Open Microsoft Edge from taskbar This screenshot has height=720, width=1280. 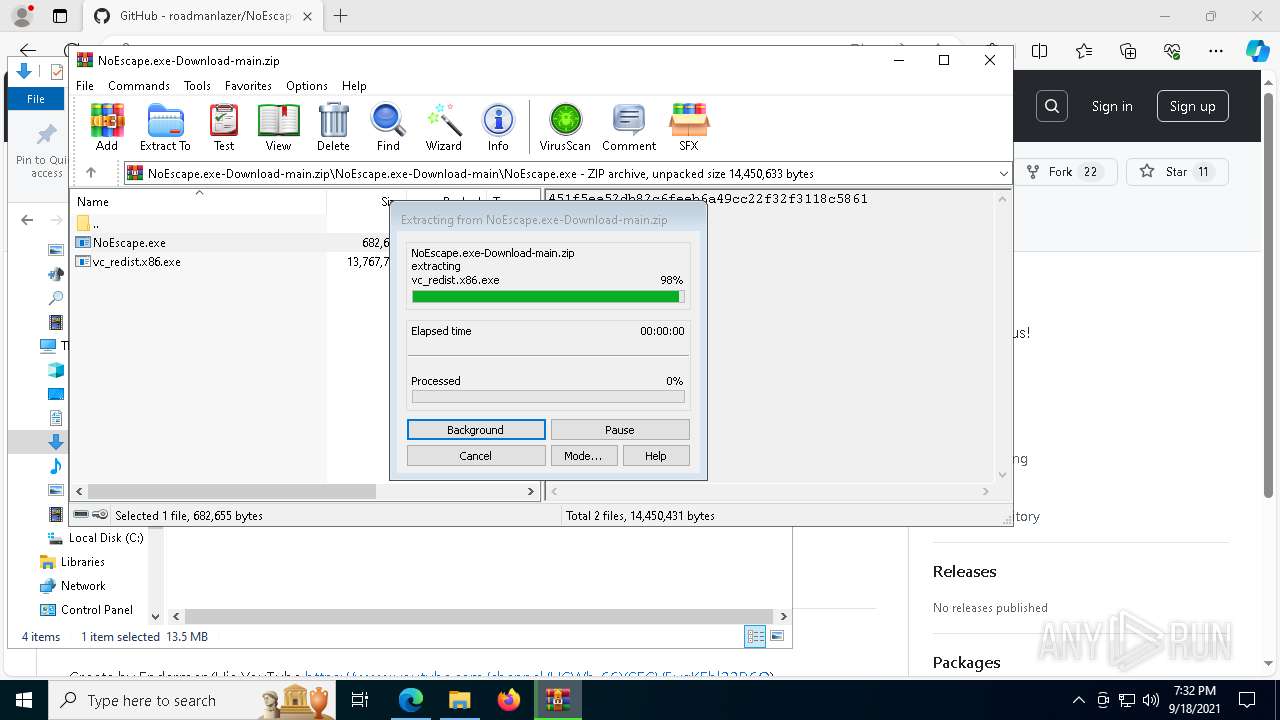[x=411, y=700]
